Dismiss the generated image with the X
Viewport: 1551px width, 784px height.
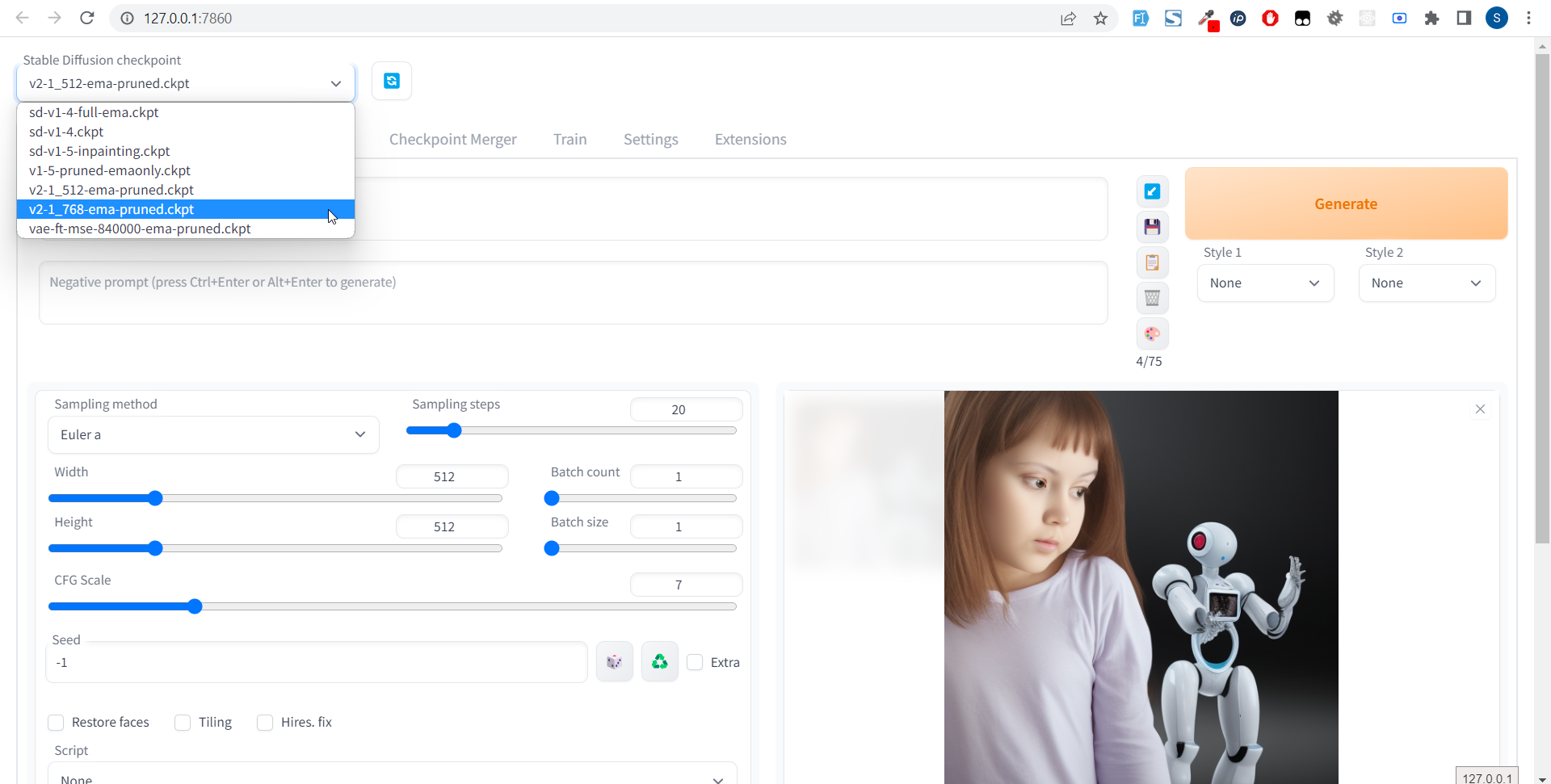pos(1481,409)
